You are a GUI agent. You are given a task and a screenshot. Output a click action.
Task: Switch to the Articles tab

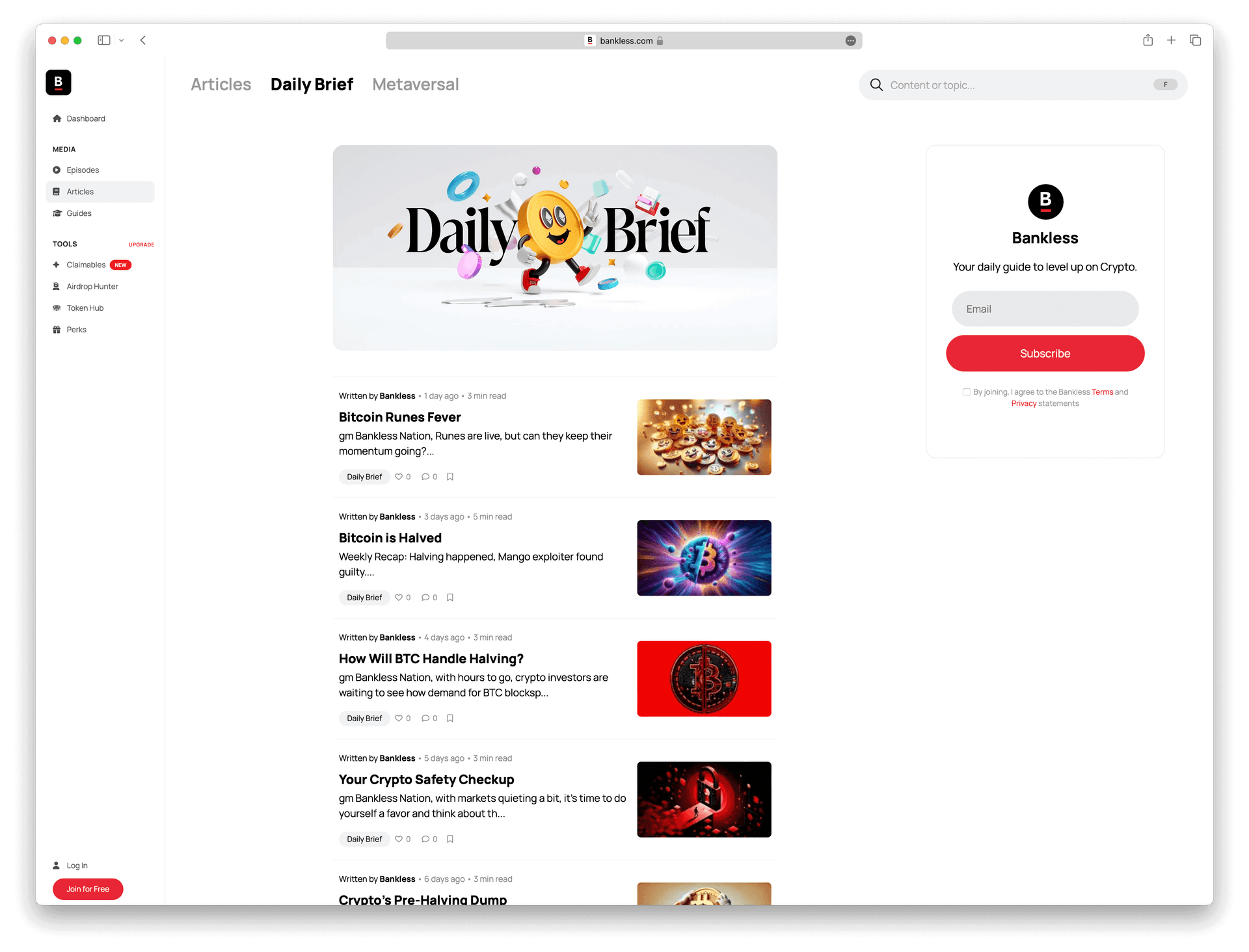point(221,84)
